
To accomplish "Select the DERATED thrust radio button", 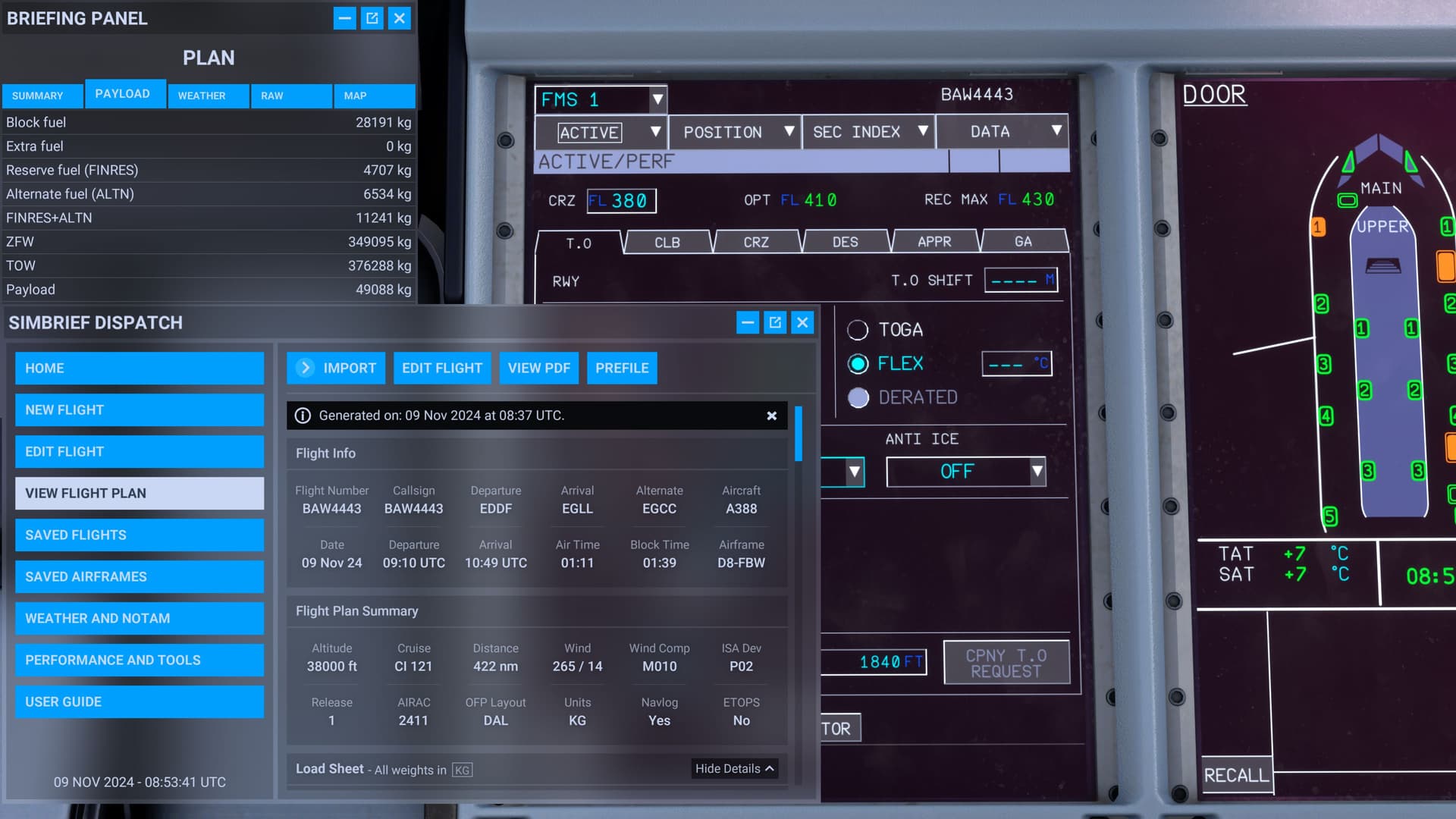I will pyautogui.click(x=858, y=397).
